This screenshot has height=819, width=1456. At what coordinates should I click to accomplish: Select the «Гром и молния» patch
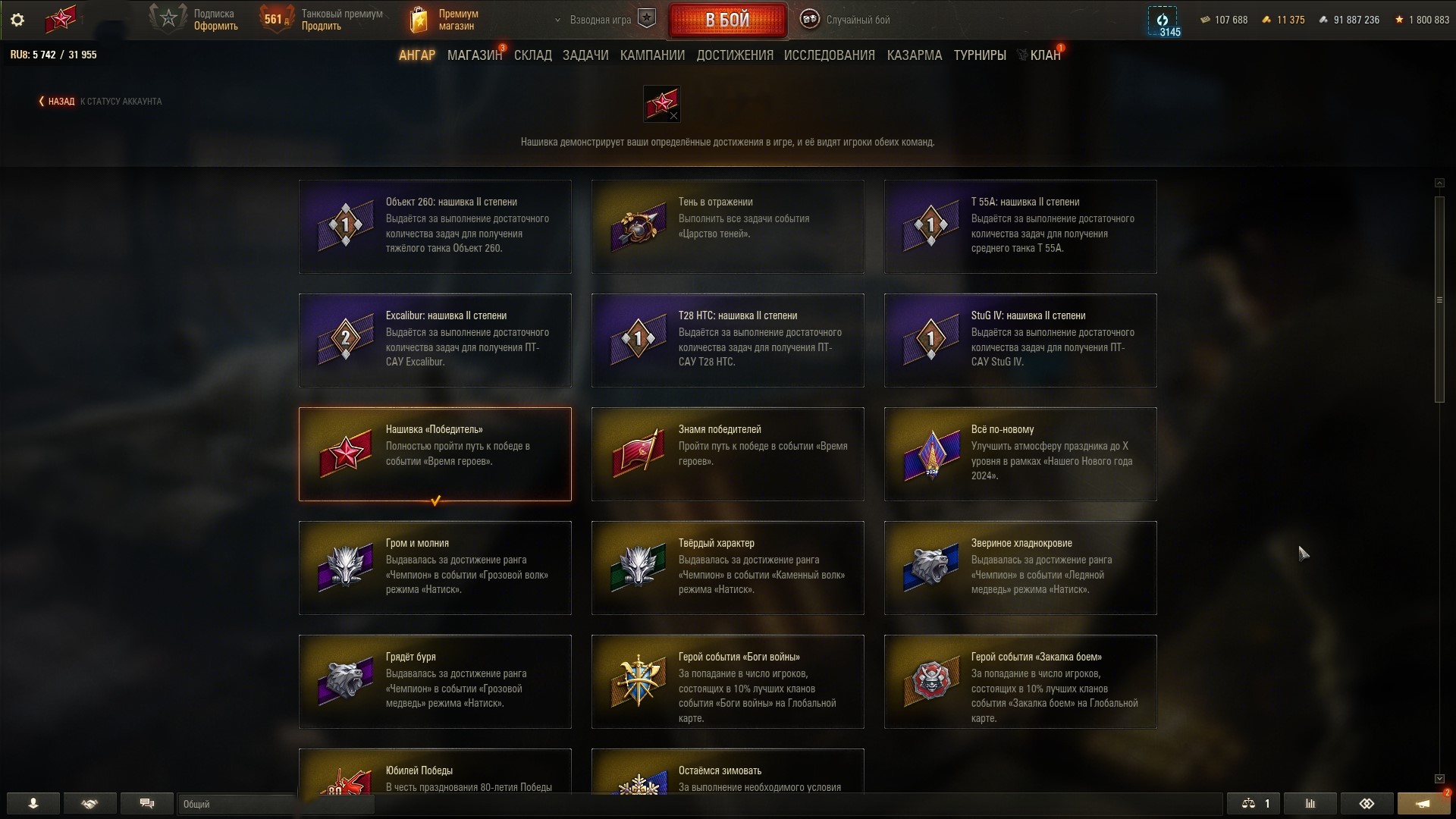(435, 568)
